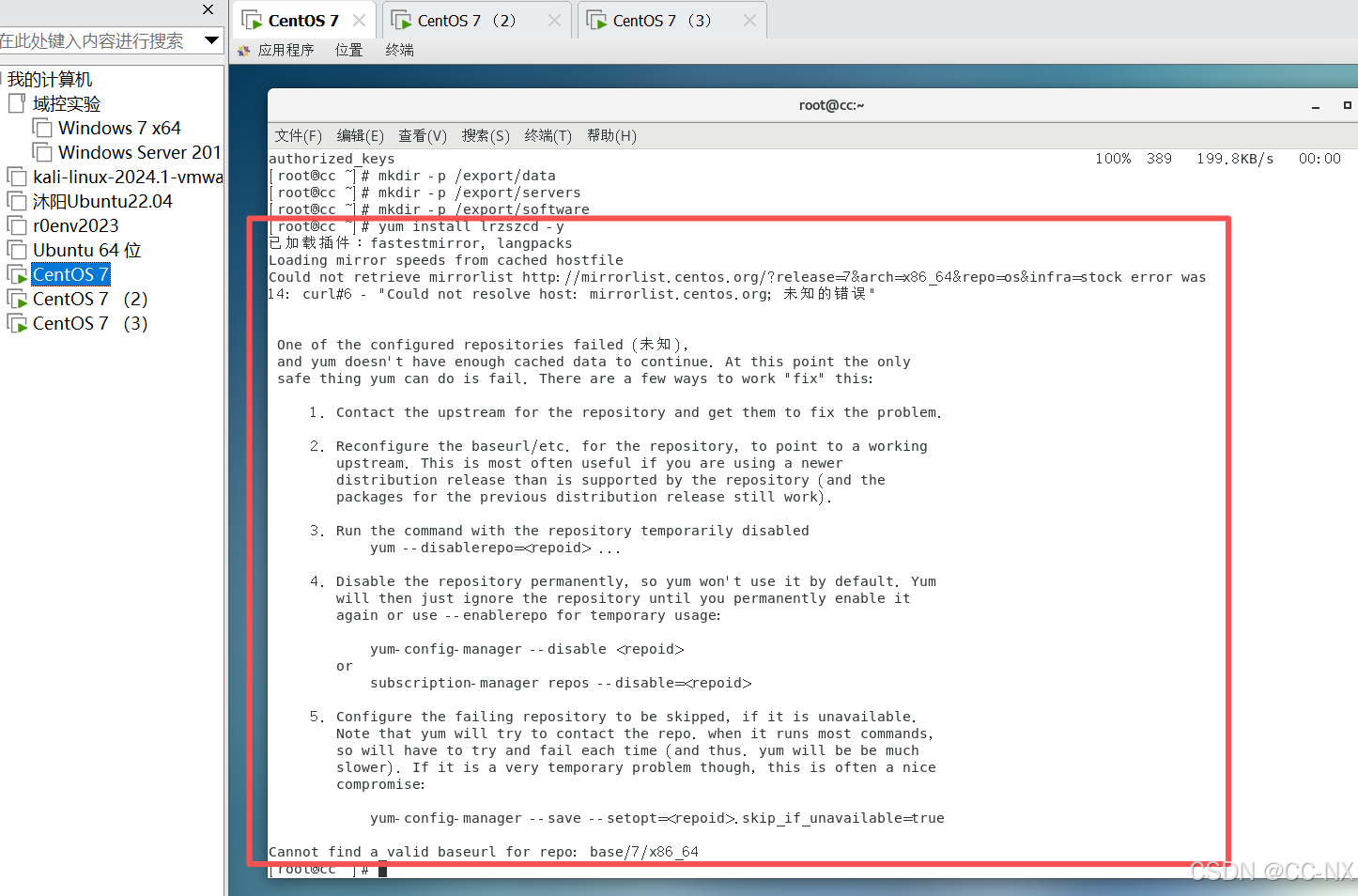Click the CentOS 7 (2) tab VM icon
This screenshot has width=1358, height=896.
tap(401, 21)
